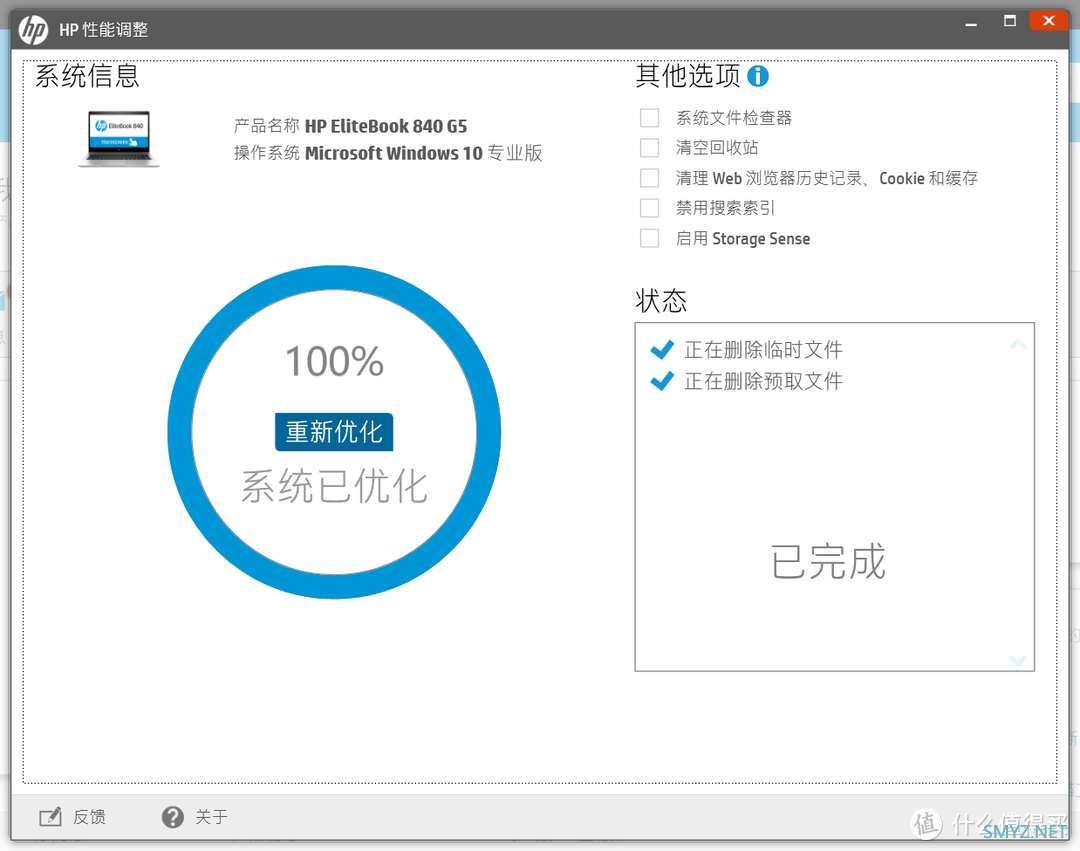Click the HP logo in title bar
The image size is (1080, 851).
pos(33,30)
